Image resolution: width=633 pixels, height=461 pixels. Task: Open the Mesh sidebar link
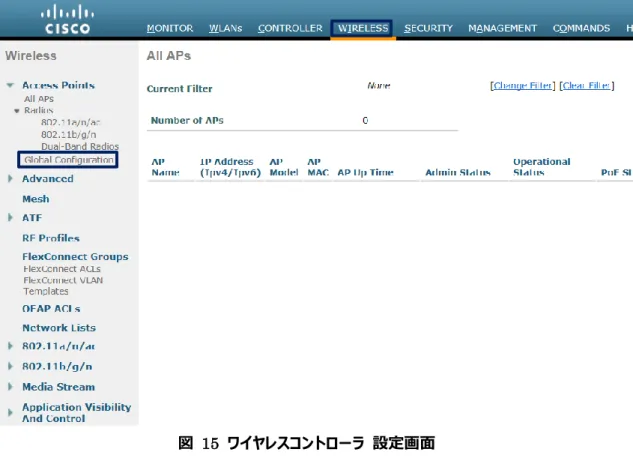[x=36, y=199]
